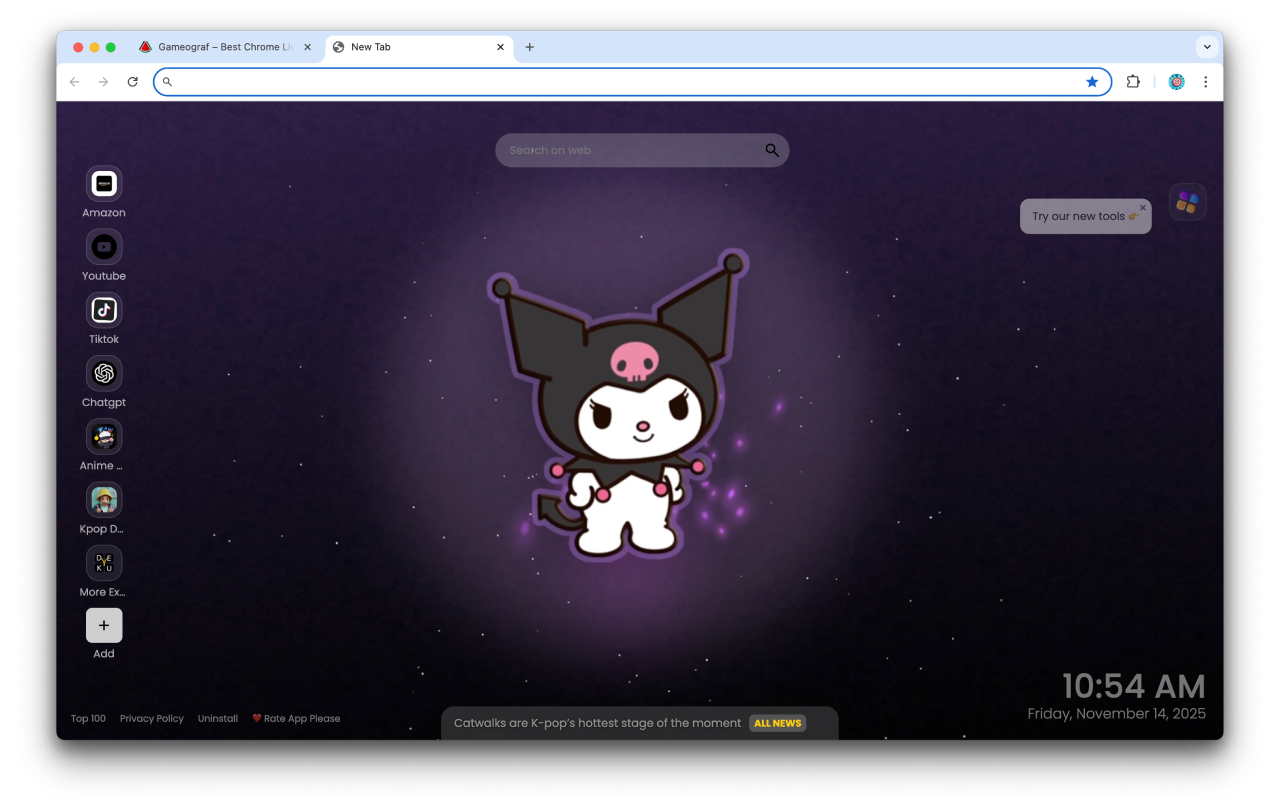The image size is (1280, 800).
Task: Open the Chrome three-dot menu
Action: [1205, 82]
